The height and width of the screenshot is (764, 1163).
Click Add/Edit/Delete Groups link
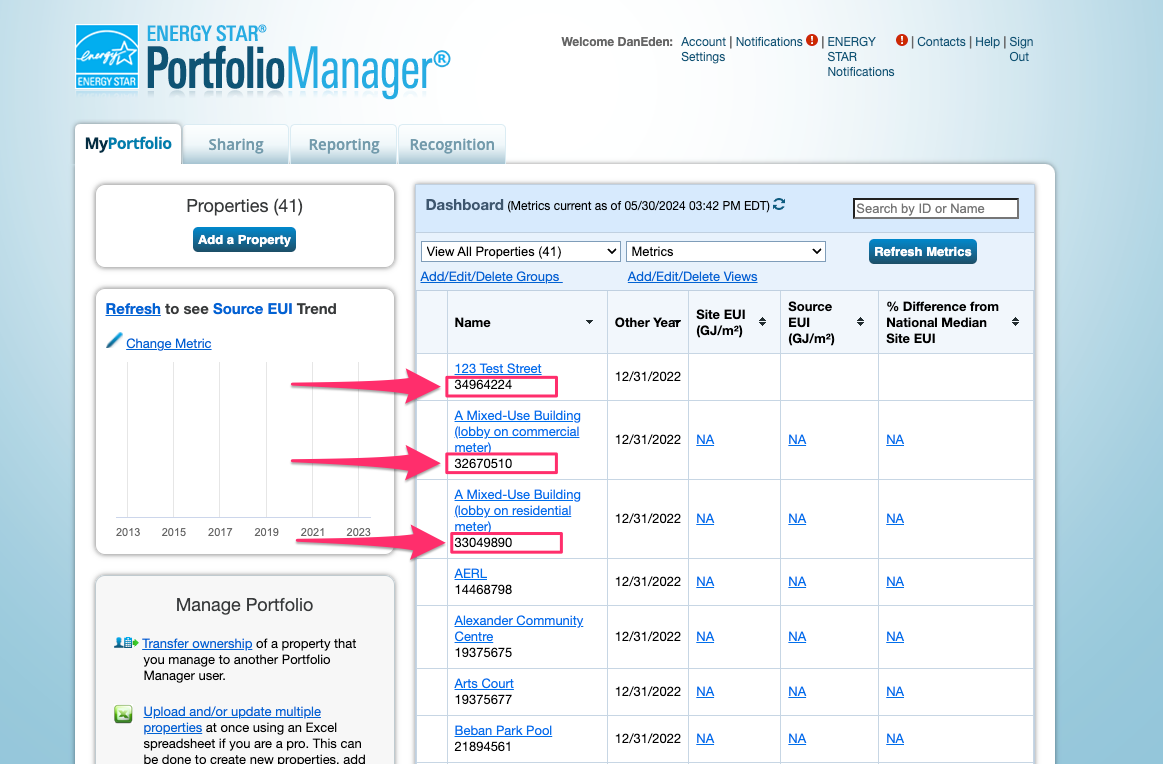tap(491, 277)
